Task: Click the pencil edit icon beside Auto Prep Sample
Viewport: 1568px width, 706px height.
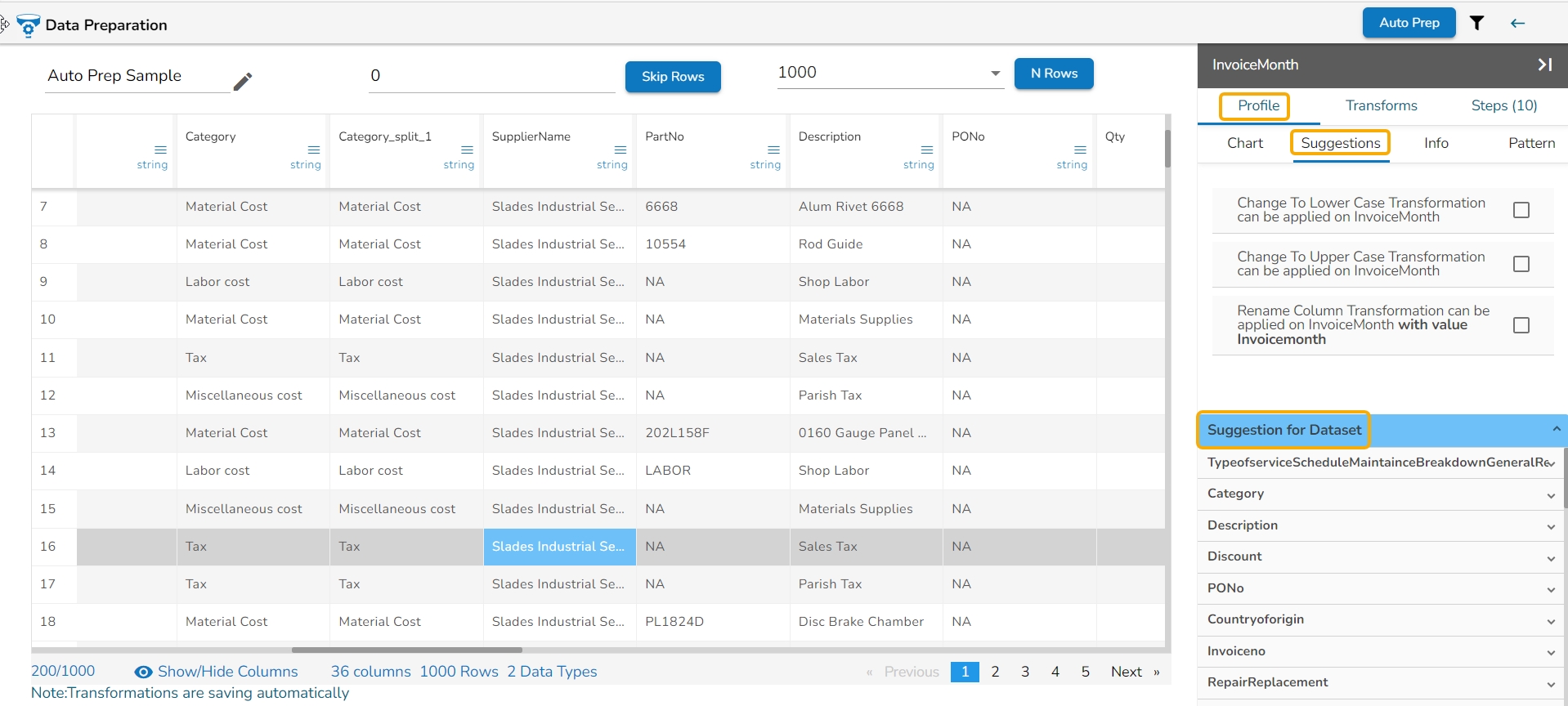Action: click(243, 81)
